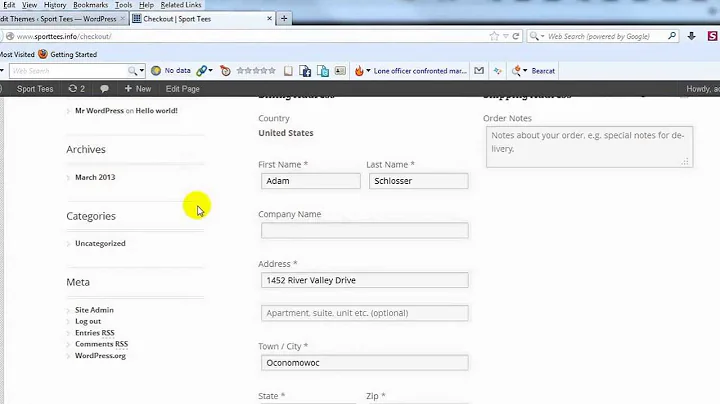Click the Company Name field

[365, 230]
